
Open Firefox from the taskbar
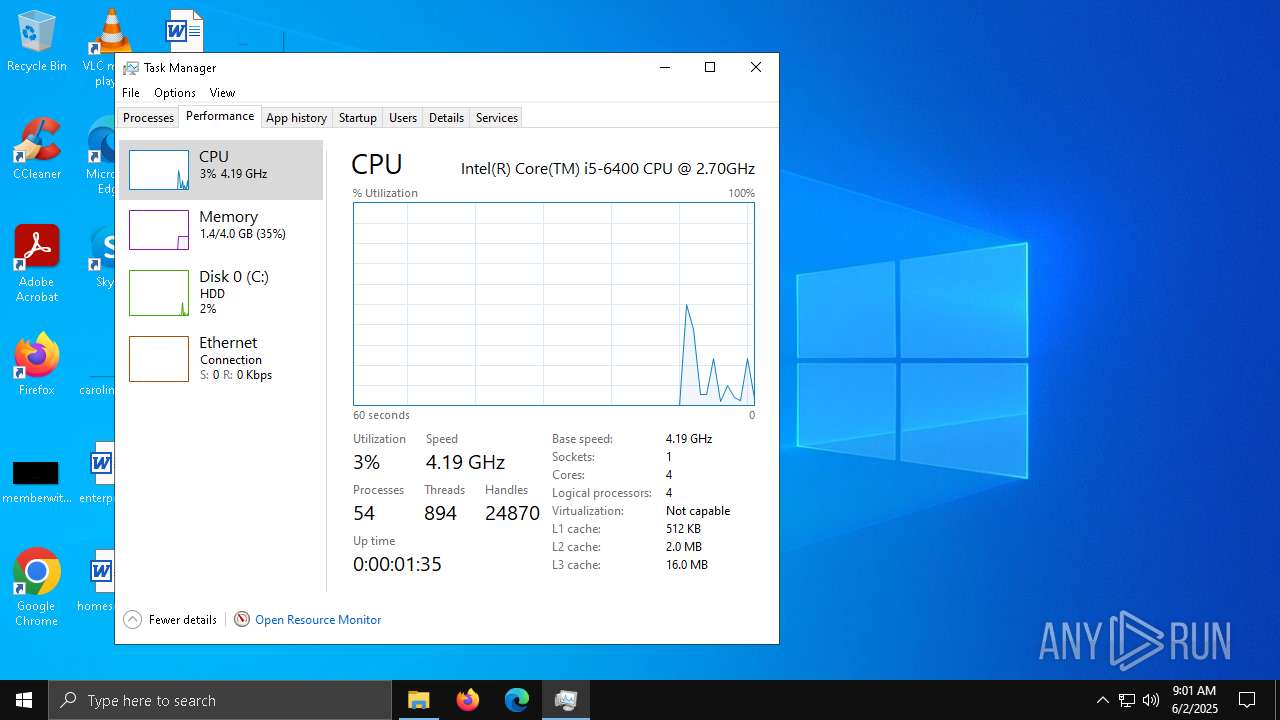467,700
